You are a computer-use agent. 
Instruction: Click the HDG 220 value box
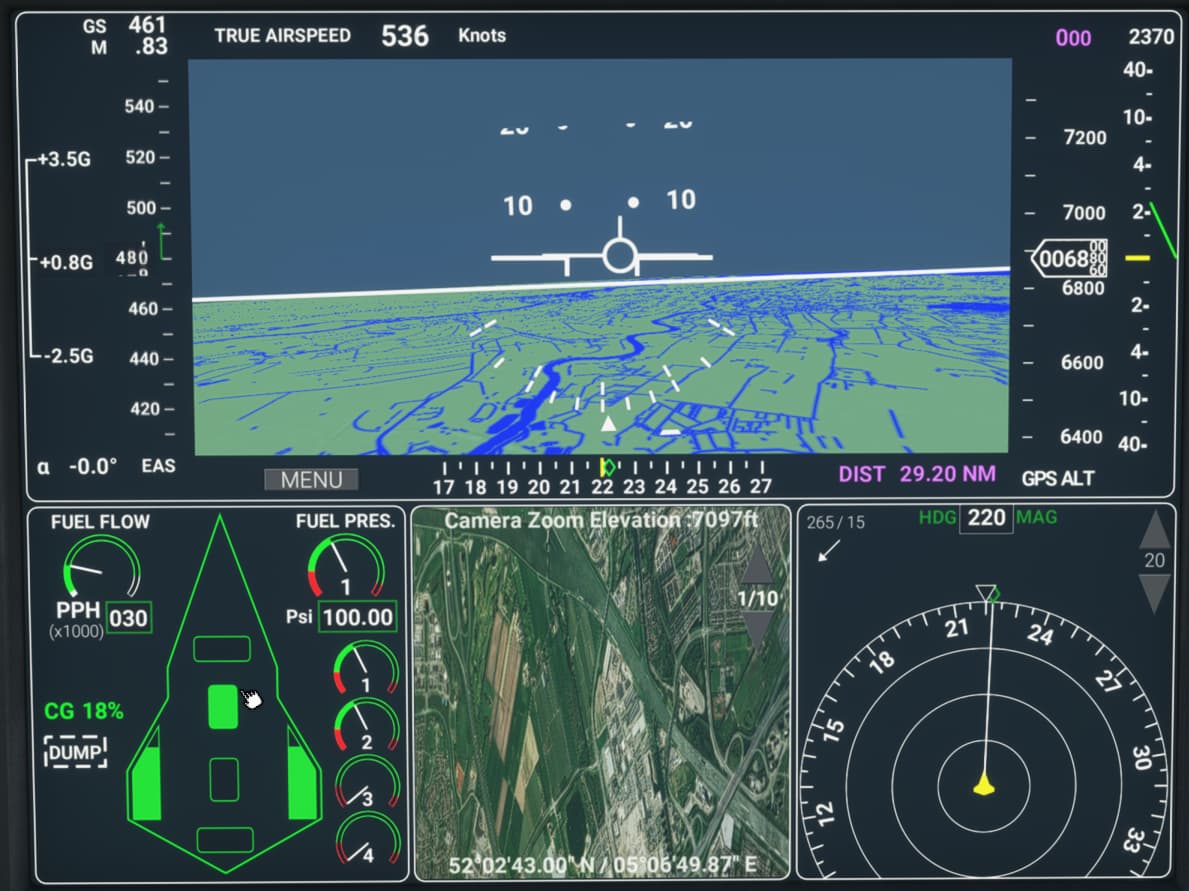click(x=985, y=519)
